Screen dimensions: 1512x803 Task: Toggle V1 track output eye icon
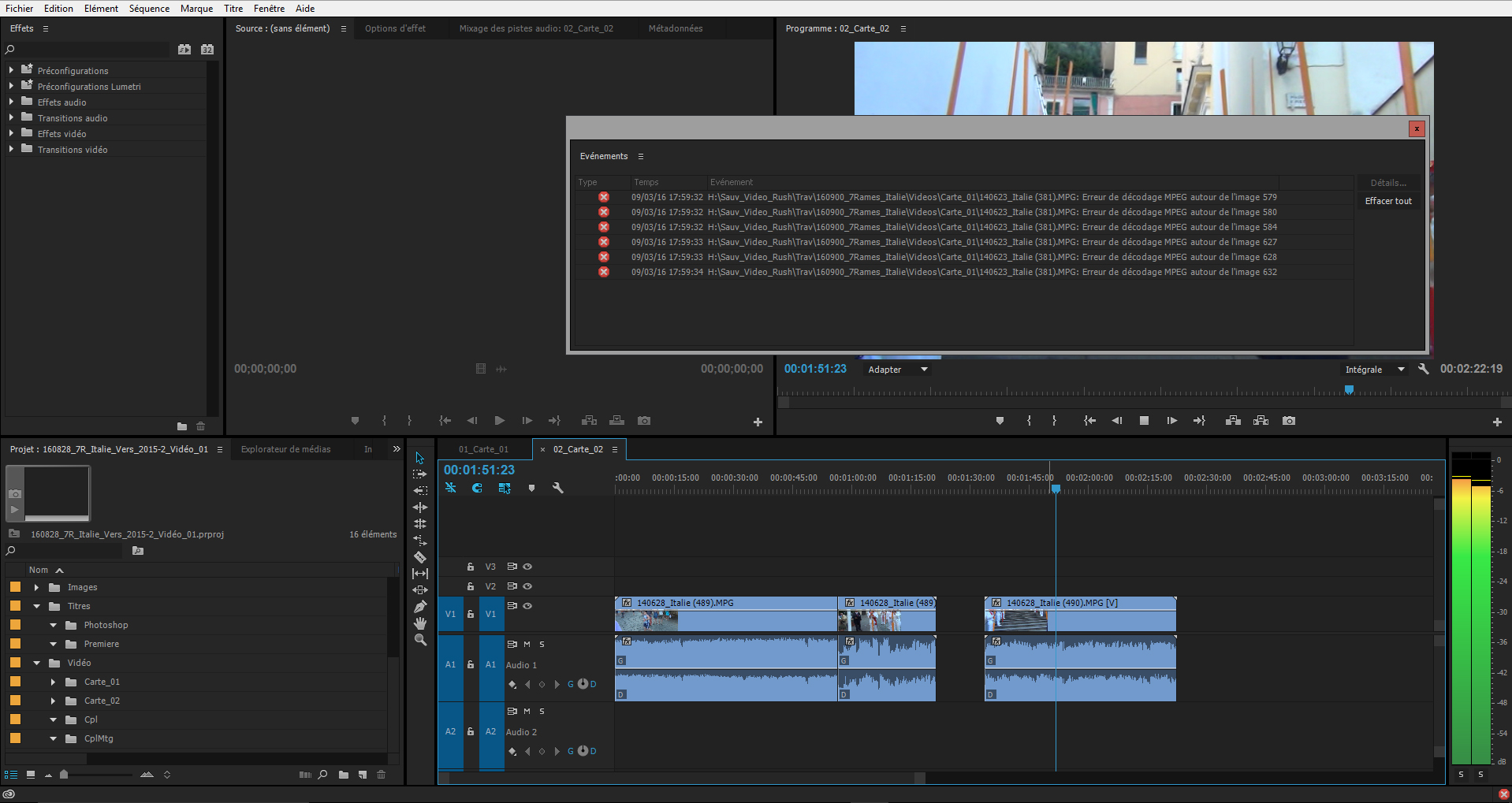point(528,606)
